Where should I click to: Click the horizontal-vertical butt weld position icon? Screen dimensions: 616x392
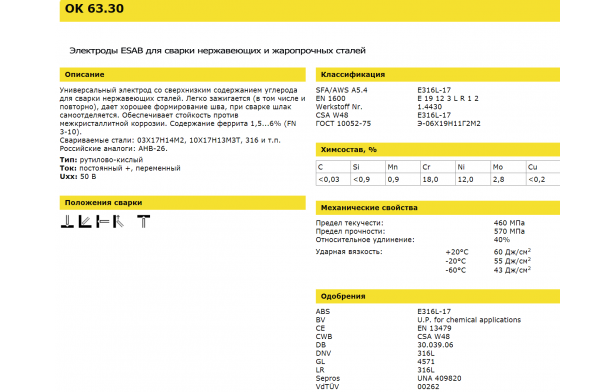coord(103,222)
